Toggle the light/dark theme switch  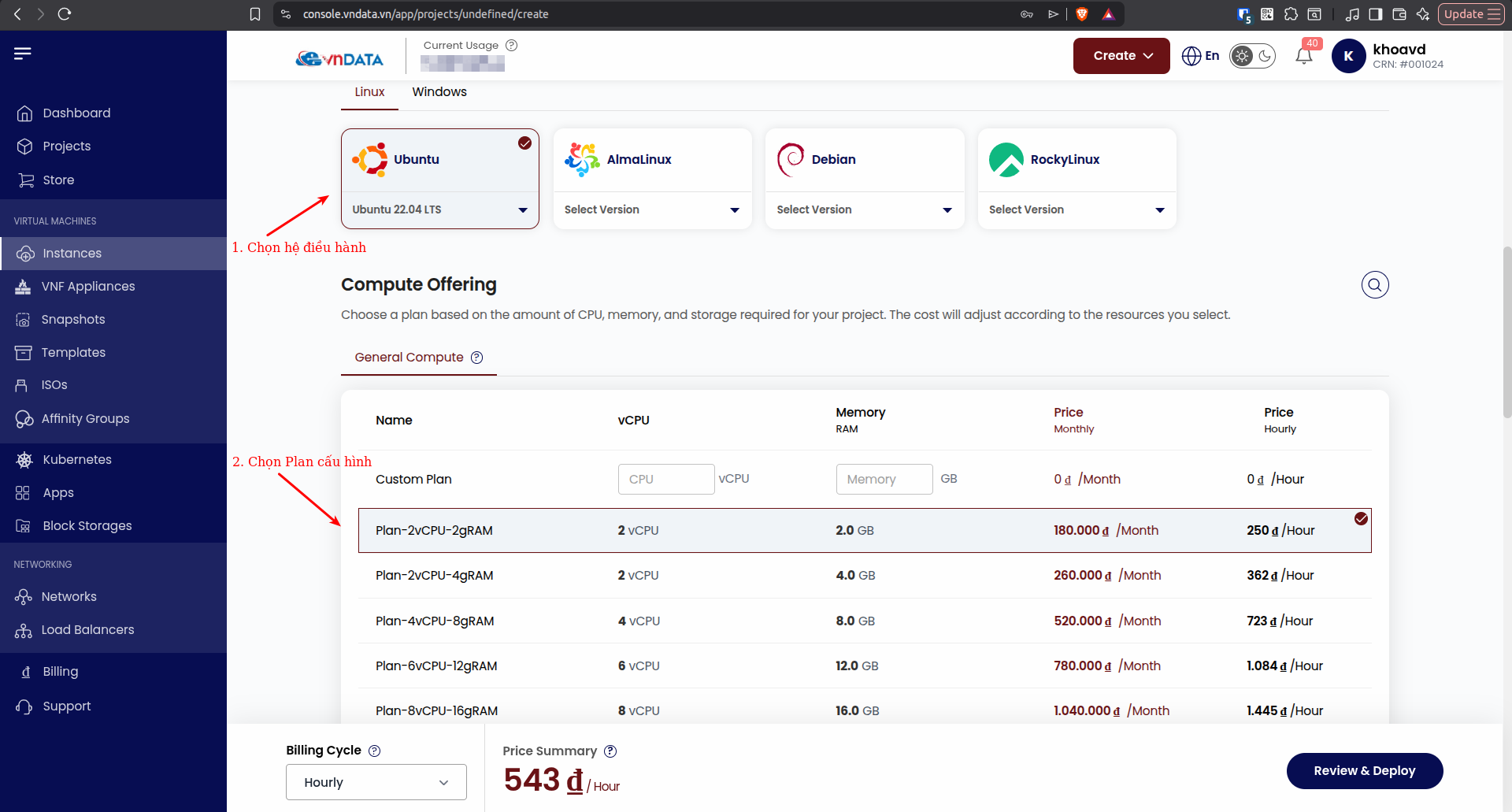1253,56
